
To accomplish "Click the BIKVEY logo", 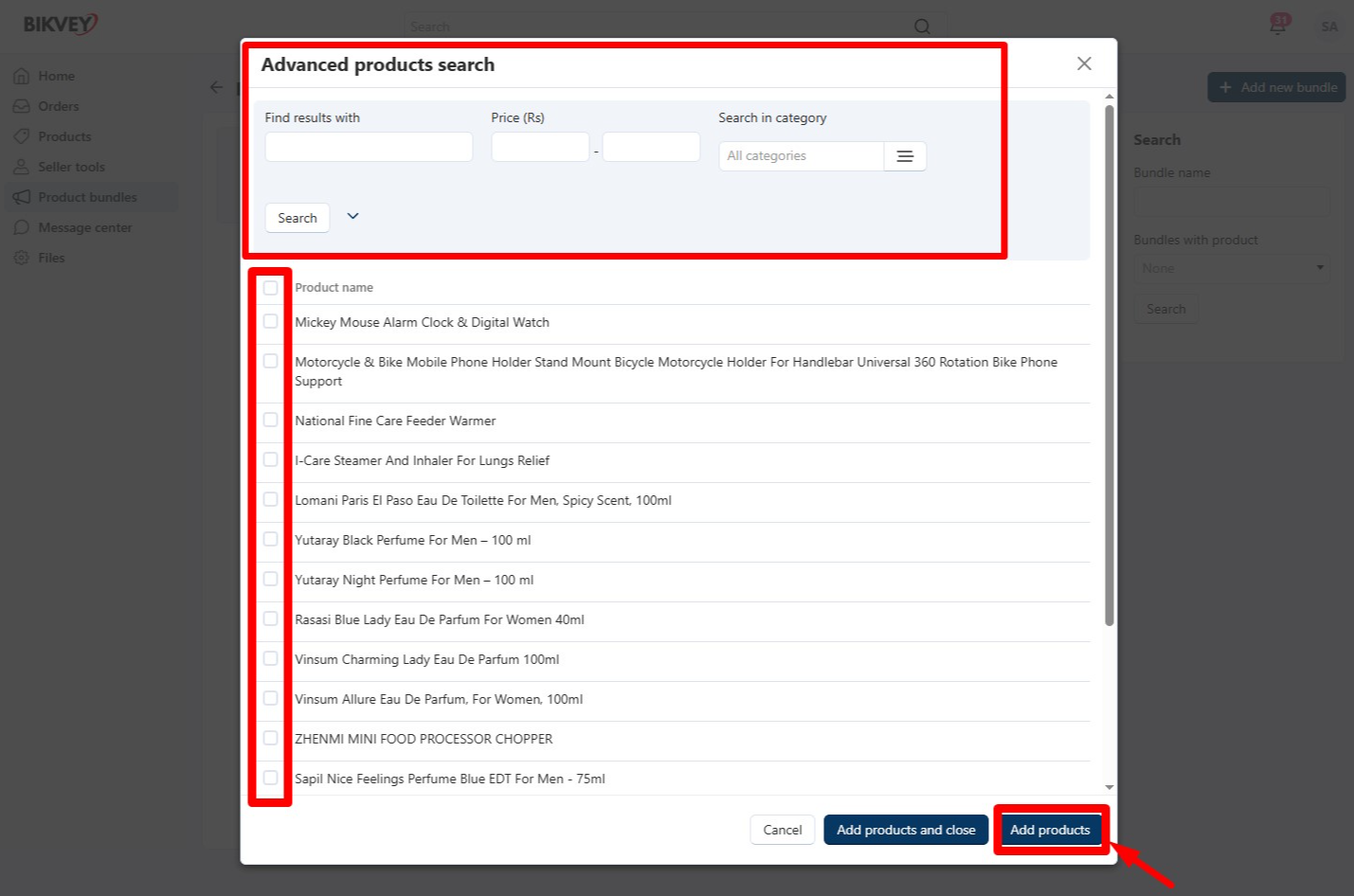I will (61, 24).
